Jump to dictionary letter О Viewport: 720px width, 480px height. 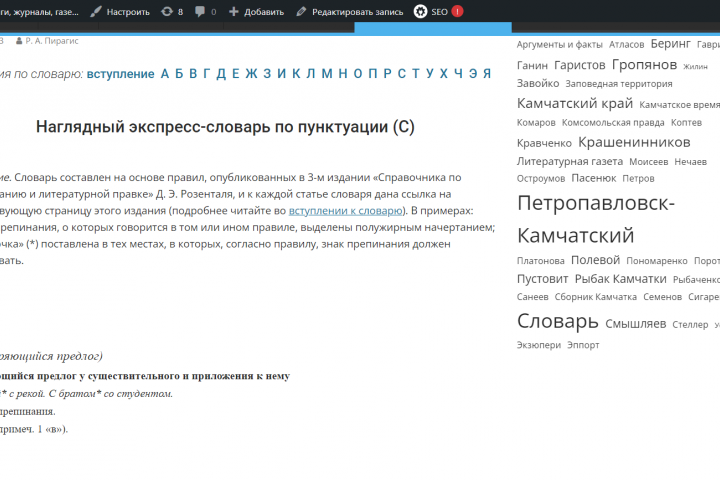pos(358,73)
